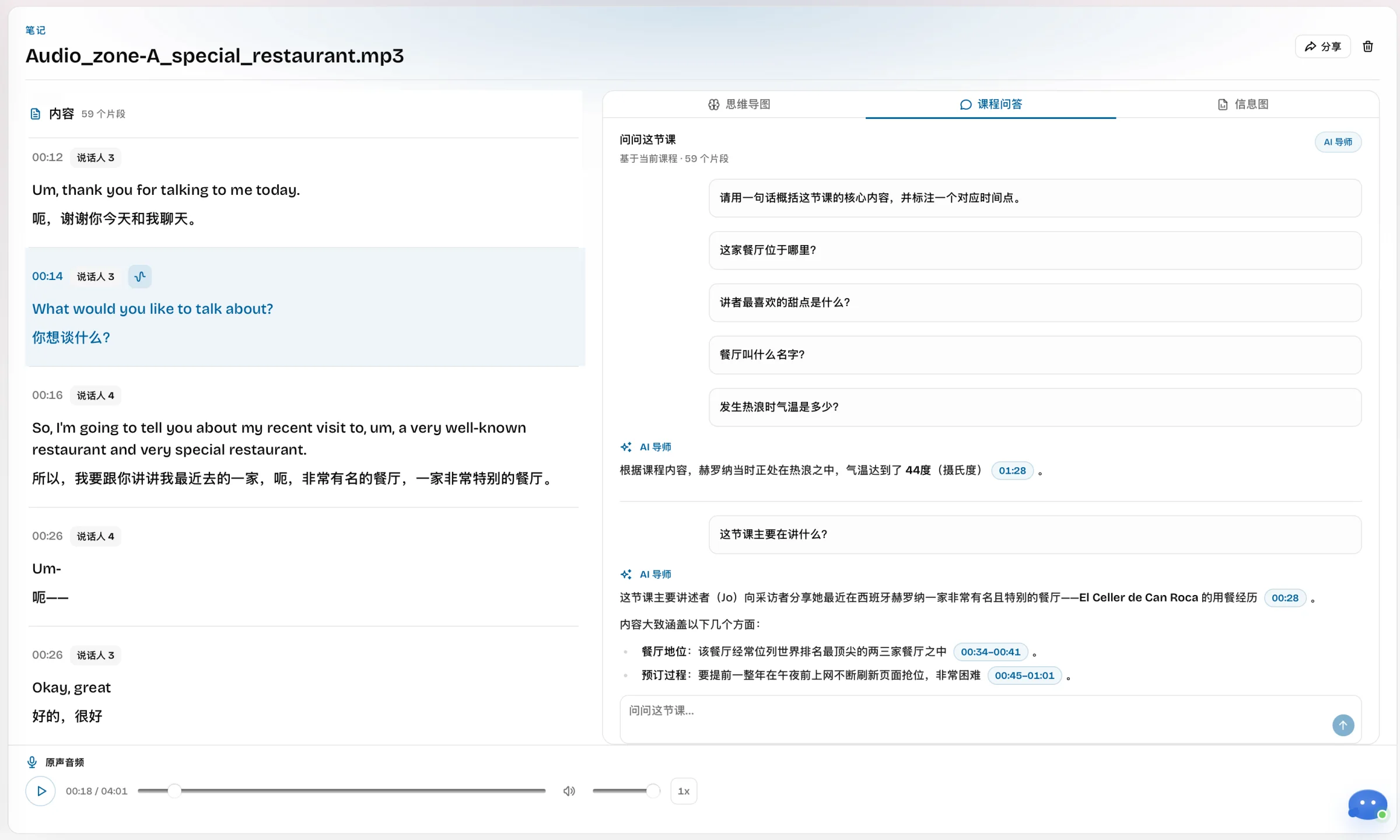Click the audio progress slider

[342, 791]
